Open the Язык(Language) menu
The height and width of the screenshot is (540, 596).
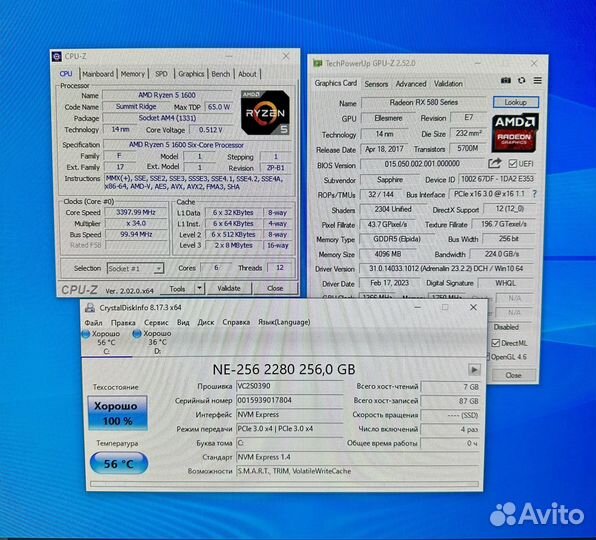pyautogui.click(x=284, y=322)
